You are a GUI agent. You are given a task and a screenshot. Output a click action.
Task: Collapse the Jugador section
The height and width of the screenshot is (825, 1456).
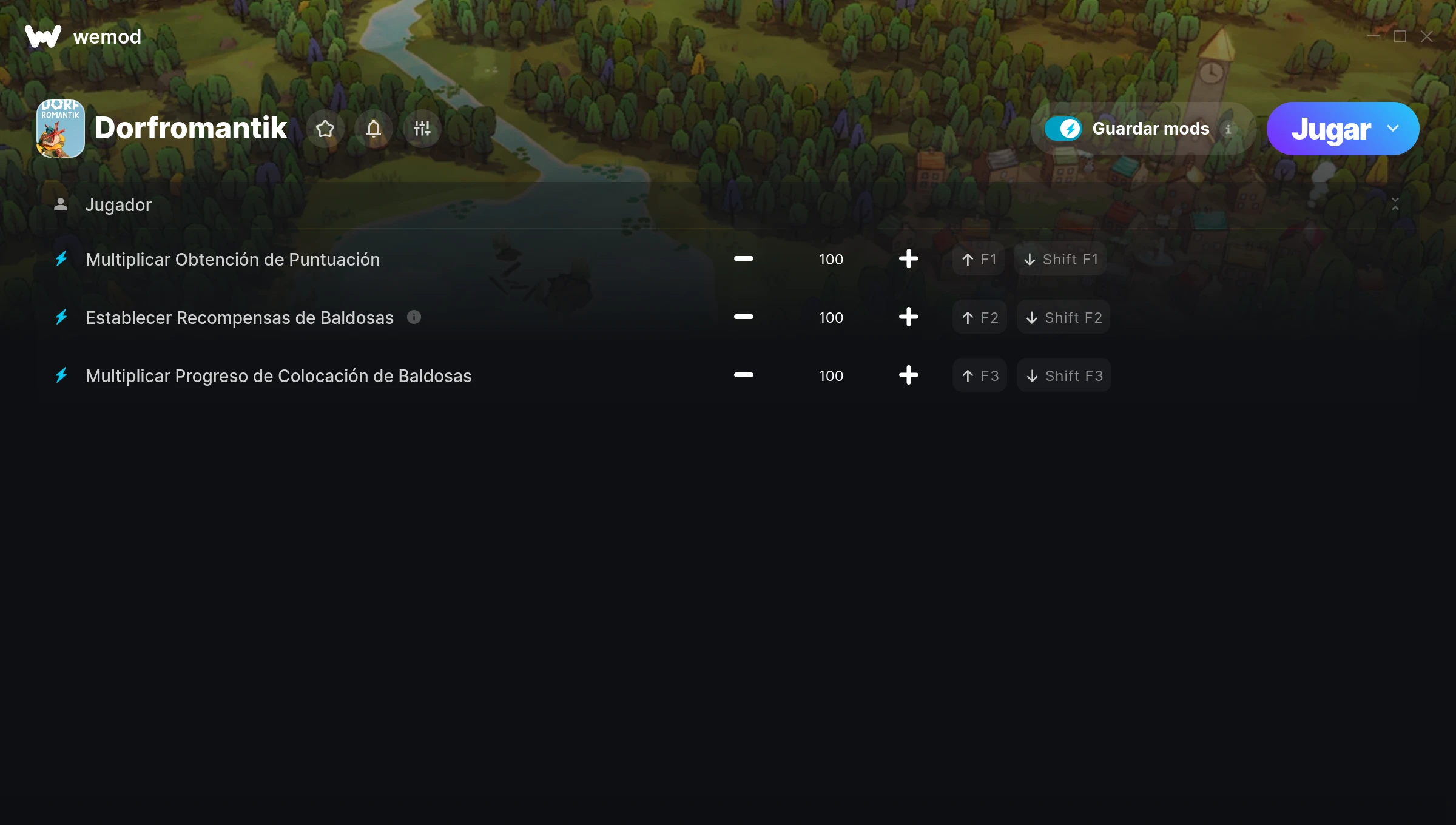tap(1395, 204)
